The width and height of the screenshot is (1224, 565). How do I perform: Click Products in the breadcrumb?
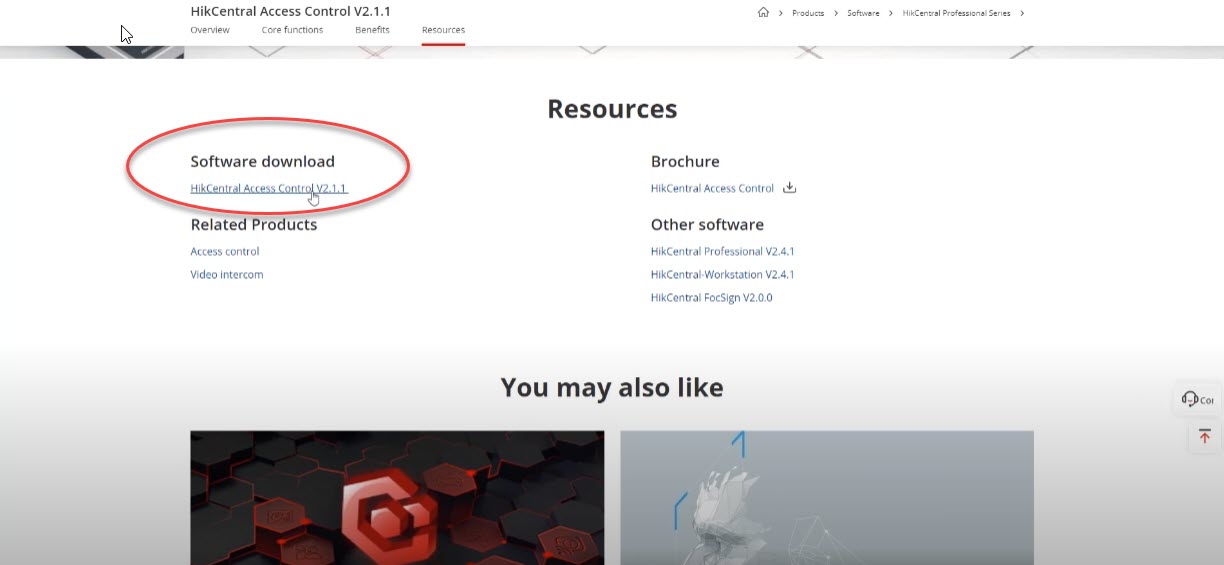808,13
